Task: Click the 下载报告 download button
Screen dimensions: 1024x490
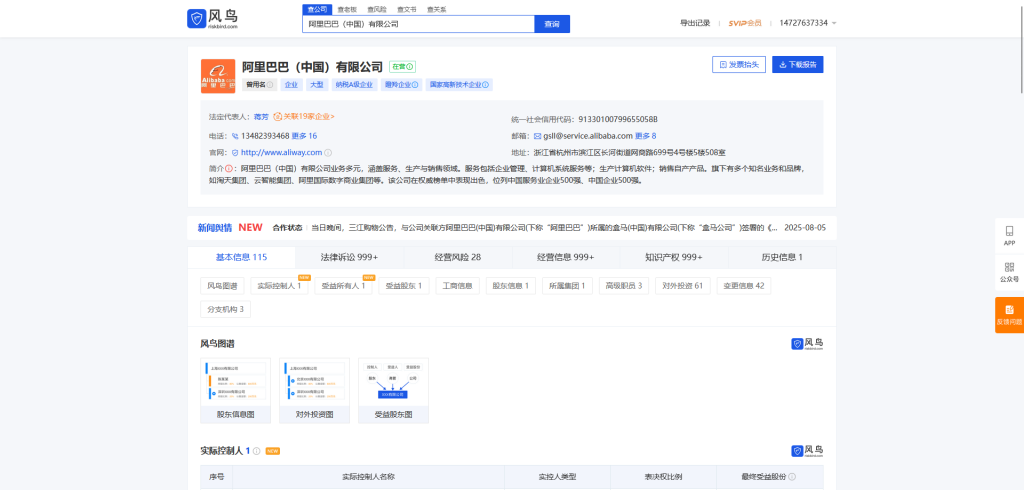Action: click(x=797, y=65)
